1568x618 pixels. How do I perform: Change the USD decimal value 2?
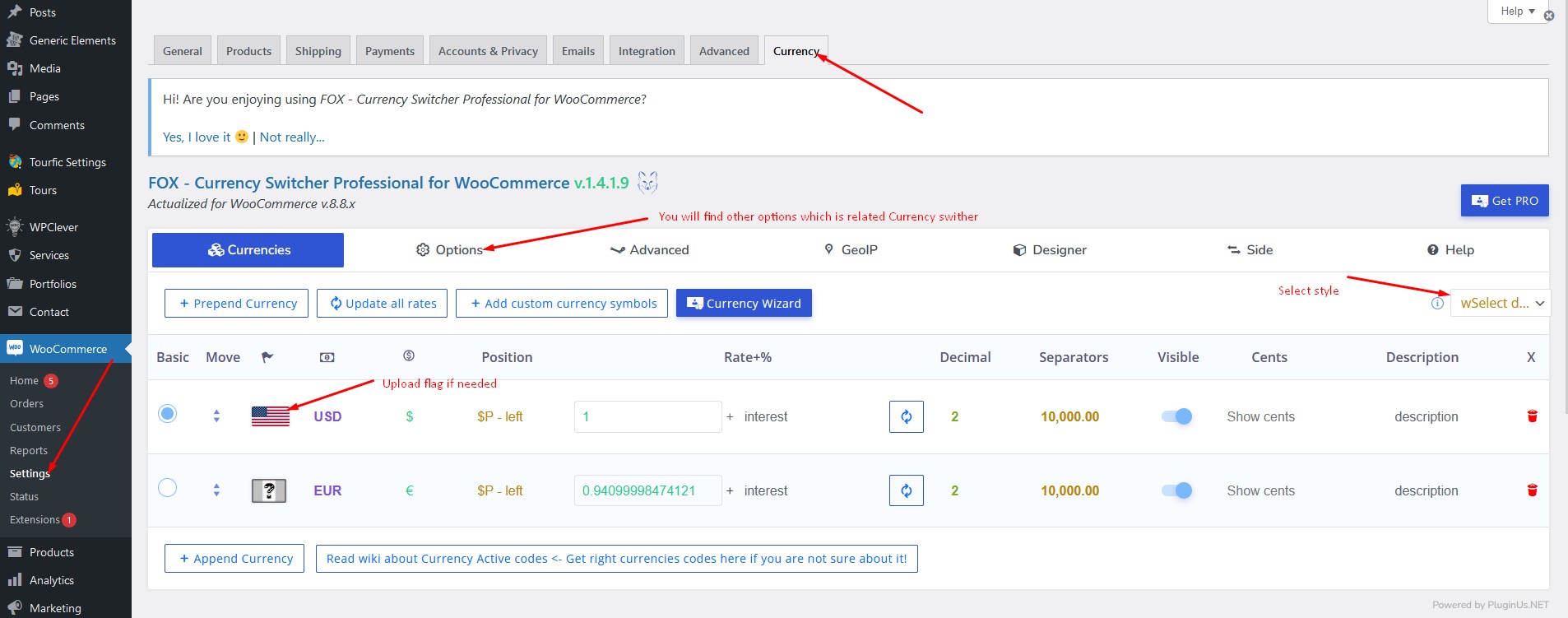coord(954,416)
